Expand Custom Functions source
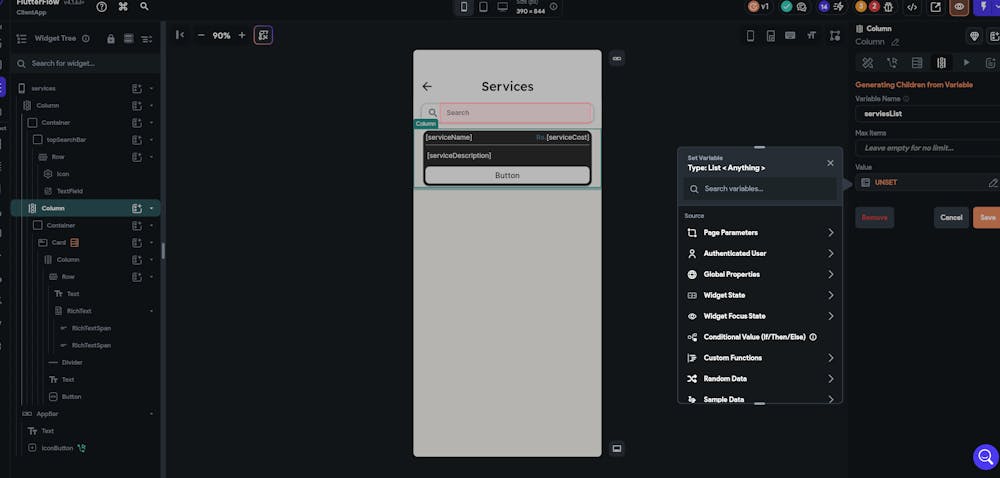This screenshot has width=1000, height=478. coord(760,358)
